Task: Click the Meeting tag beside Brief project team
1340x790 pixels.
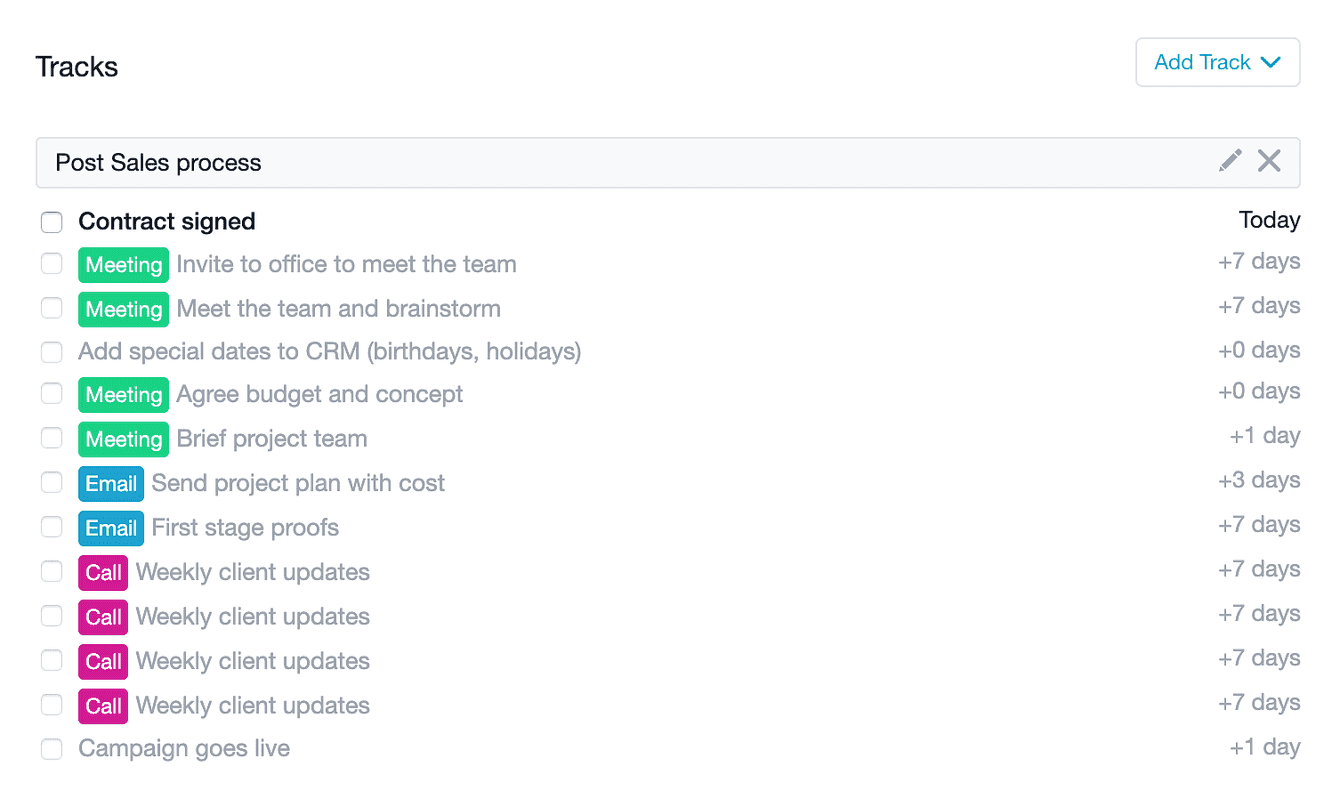Action: coord(123,439)
